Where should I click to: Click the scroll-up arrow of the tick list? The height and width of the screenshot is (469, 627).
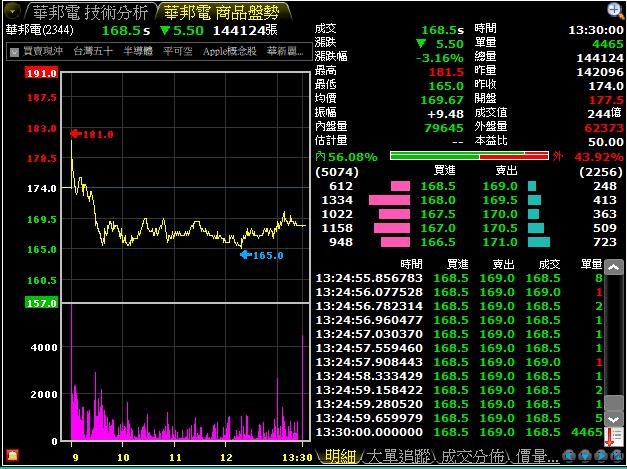[x=614, y=268]
